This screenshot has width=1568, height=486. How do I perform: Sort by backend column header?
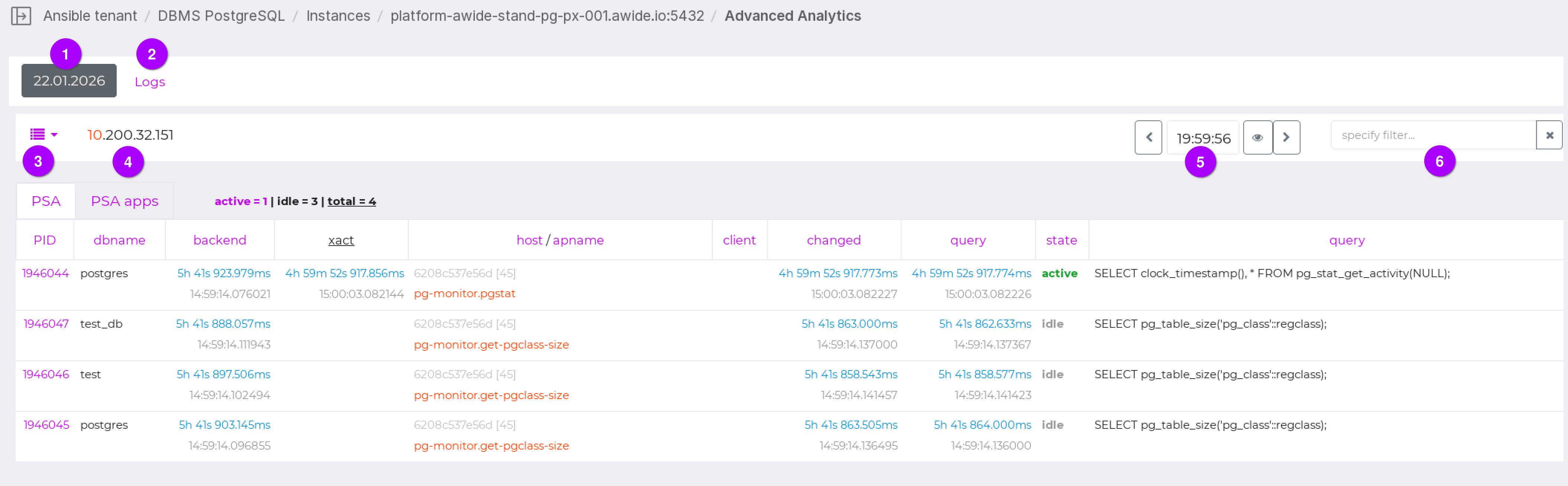(x=220, y=240)
